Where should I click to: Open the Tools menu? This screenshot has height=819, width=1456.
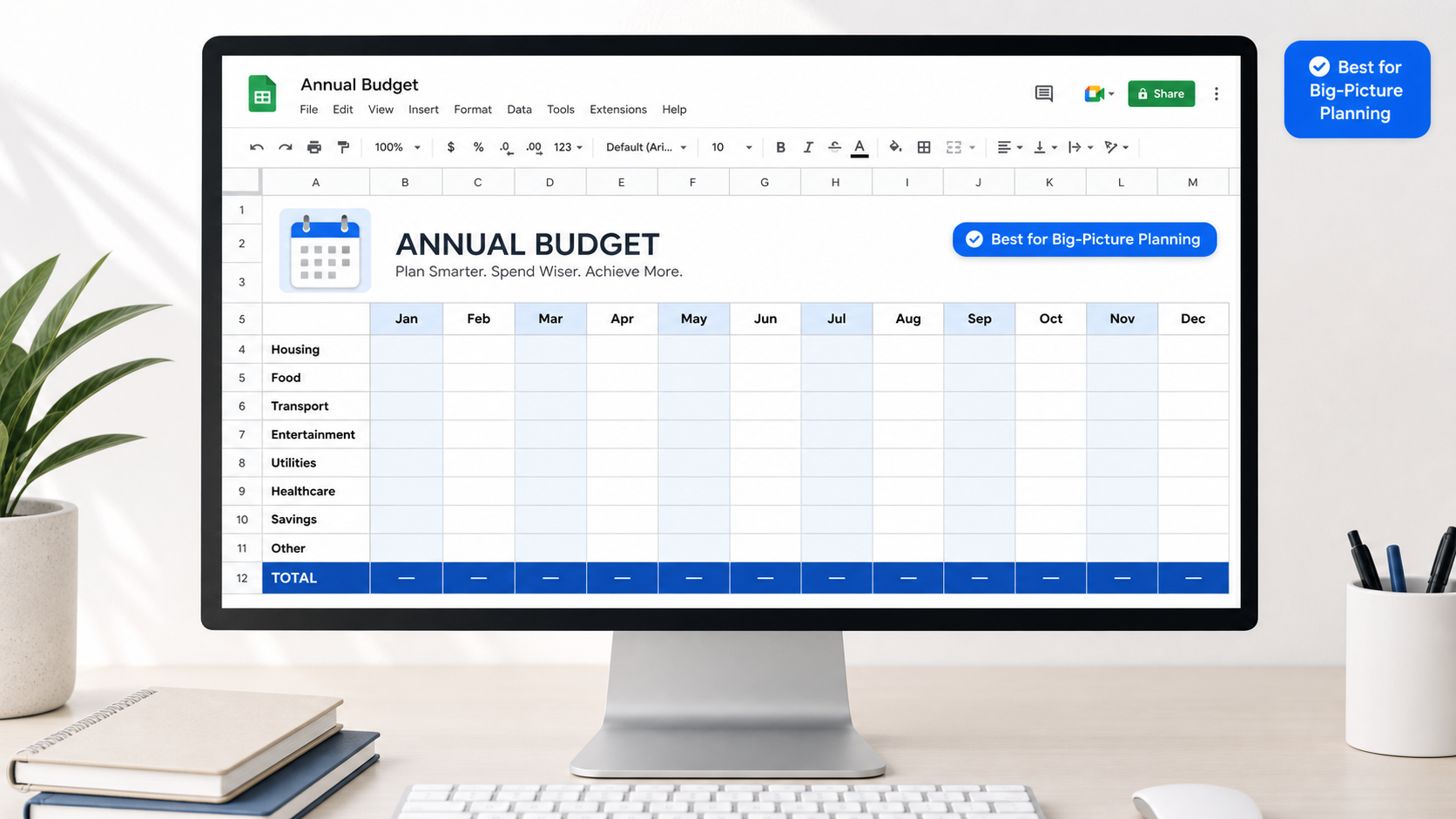(561, 110)
